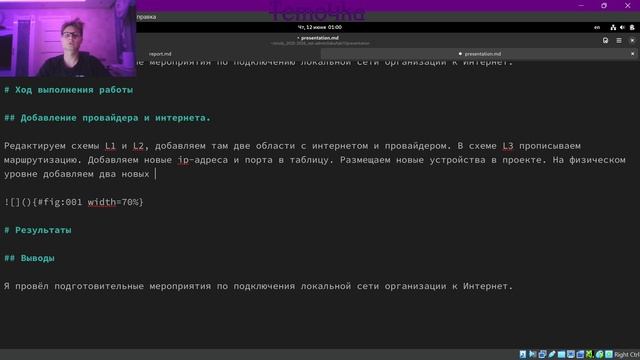Open the power menu icon in the top bar
This screenshot has width=640, height=360.
pyautogui.click(x=632, y=27)
